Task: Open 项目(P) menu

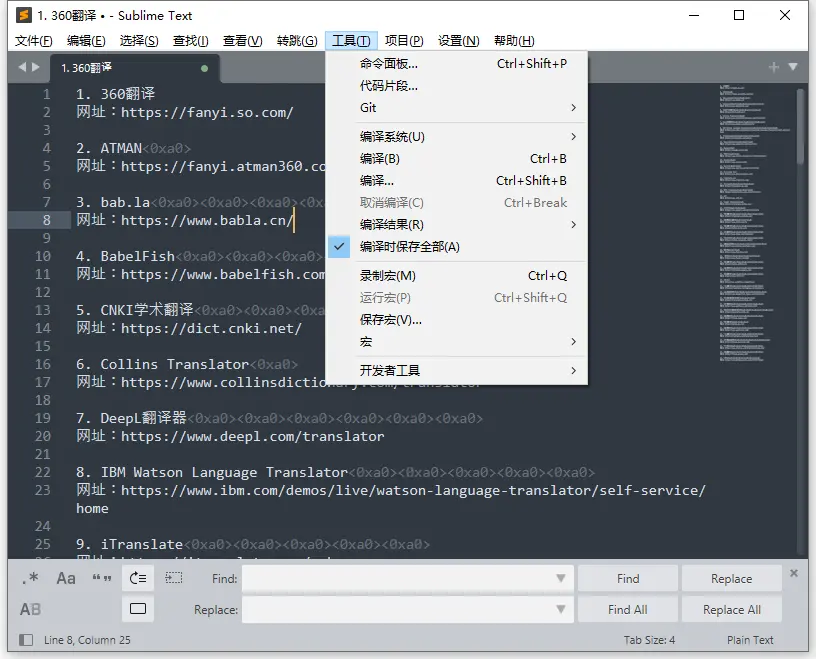Action: coord(404,41)
